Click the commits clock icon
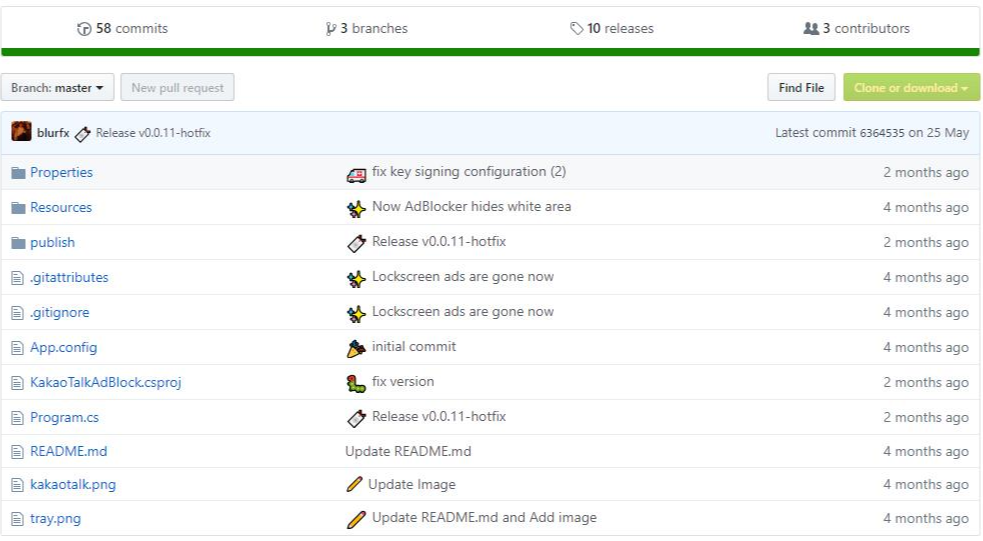The image size is (983, 541). pos(84,29)
